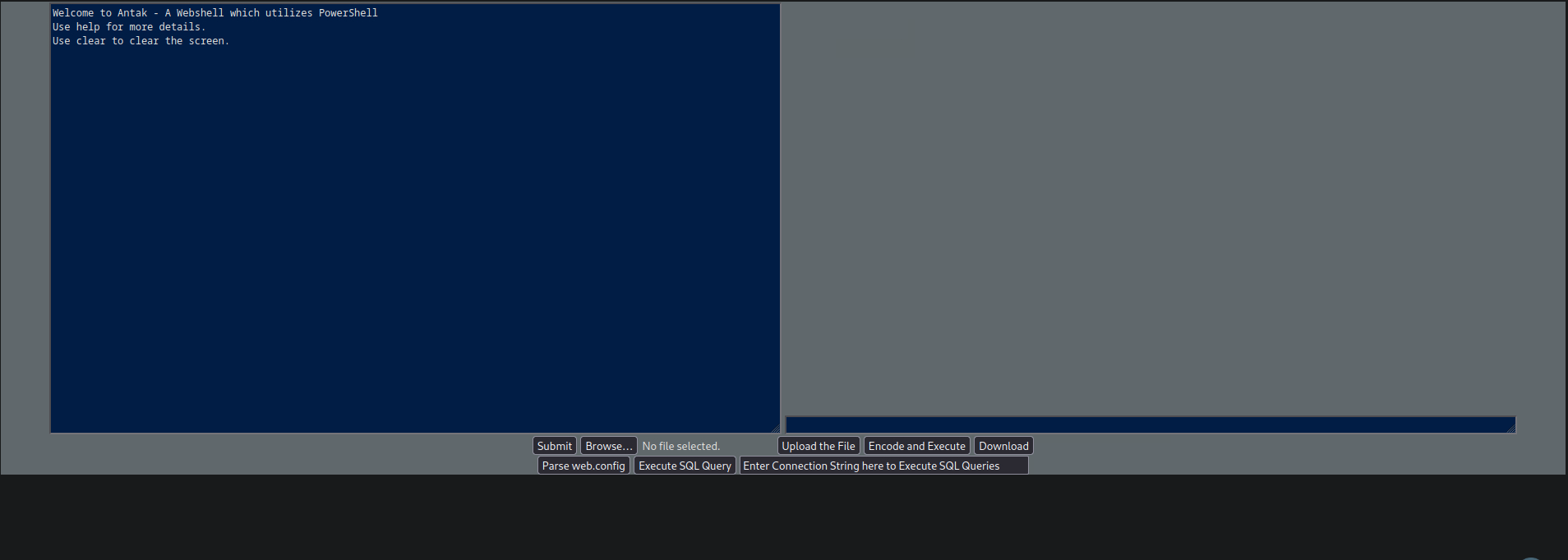Image resolution: width=1568 pixels, height=560 pixels.
Task: Click the empty gray panel above the command box
Action: click(1151, 205)
